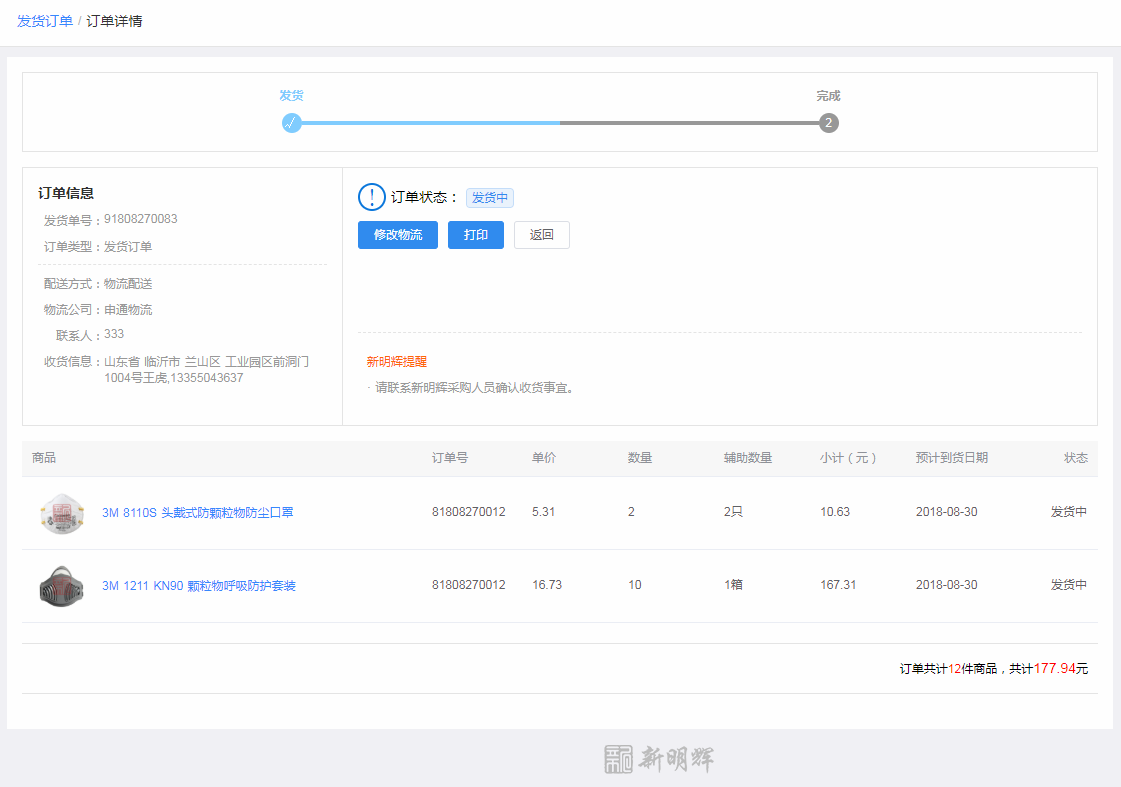The image size is (1121, 787).
Task: Click the subtotal 167.31 cell
Action: click(x=838, y=585)
